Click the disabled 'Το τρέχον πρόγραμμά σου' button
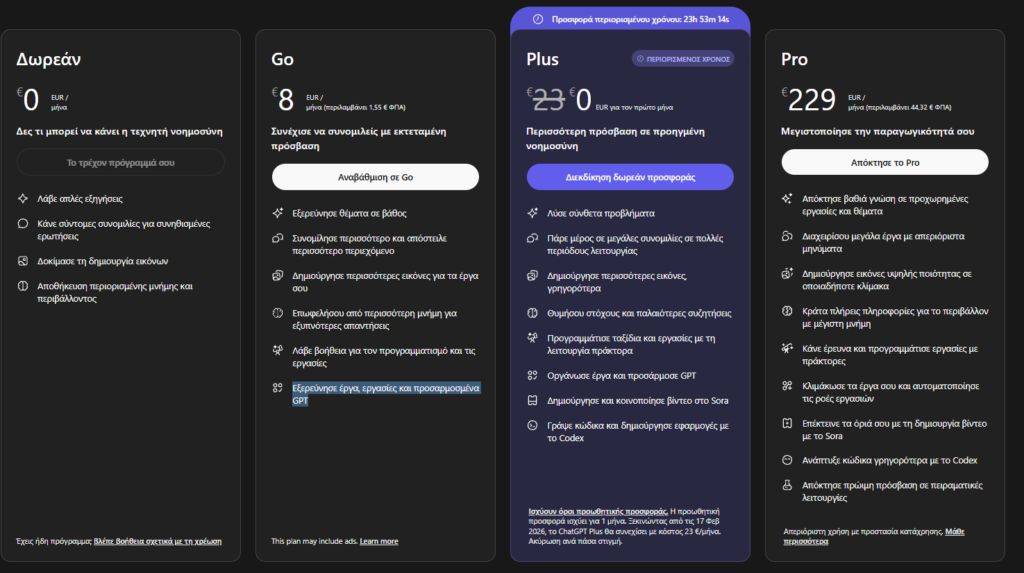 tap(120, 162)
